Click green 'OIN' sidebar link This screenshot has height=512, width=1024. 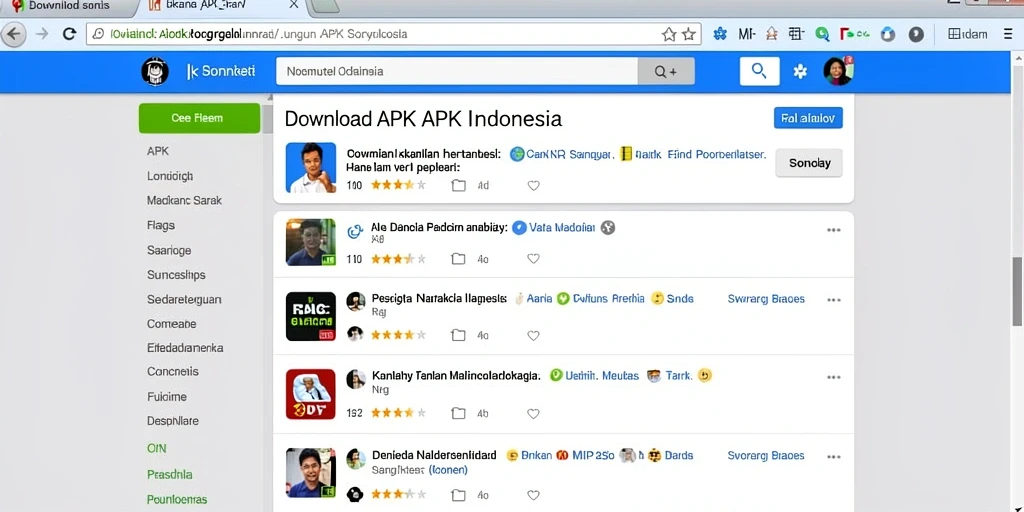(157, 448)
